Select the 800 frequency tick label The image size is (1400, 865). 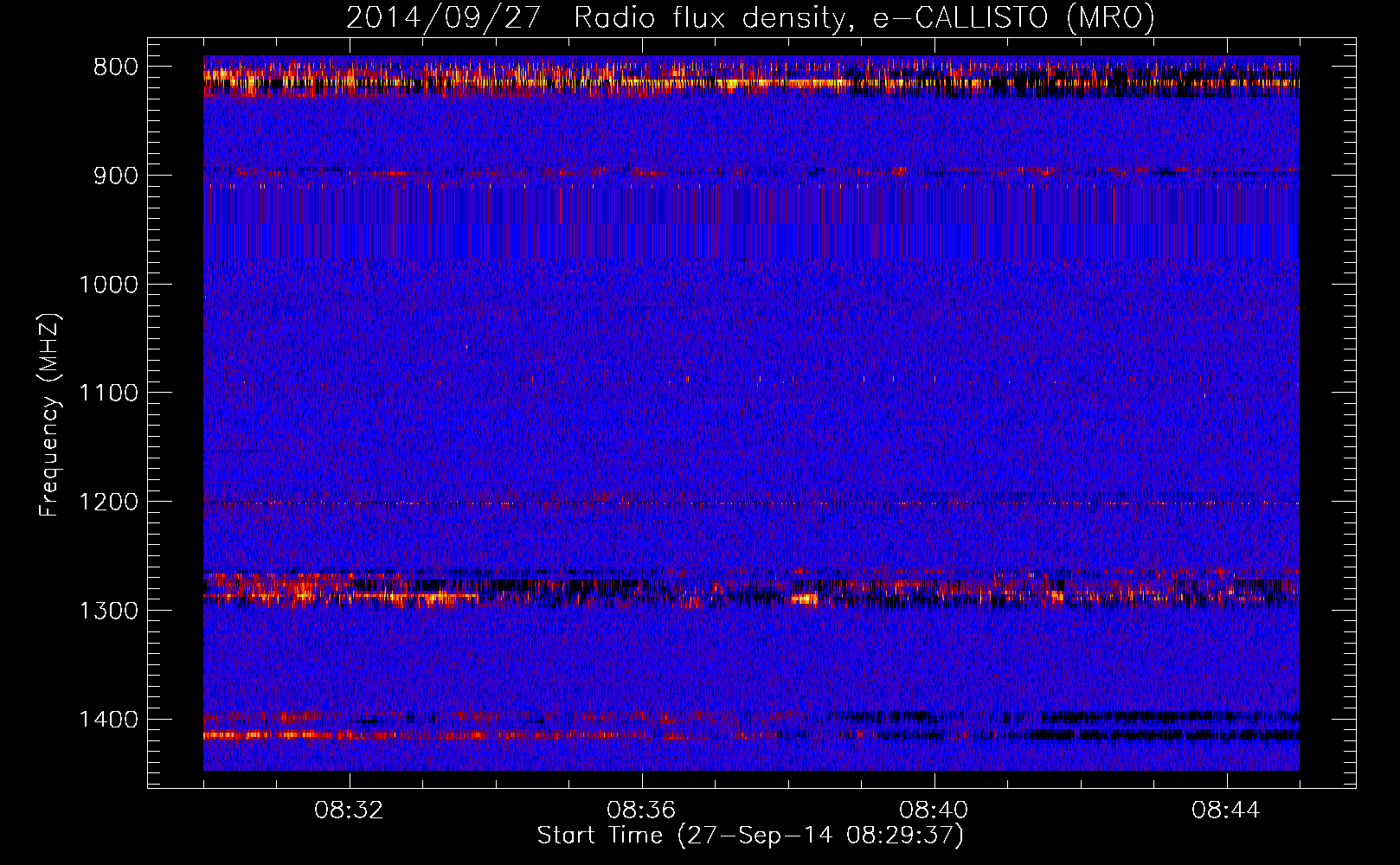(x=116, y=67)
